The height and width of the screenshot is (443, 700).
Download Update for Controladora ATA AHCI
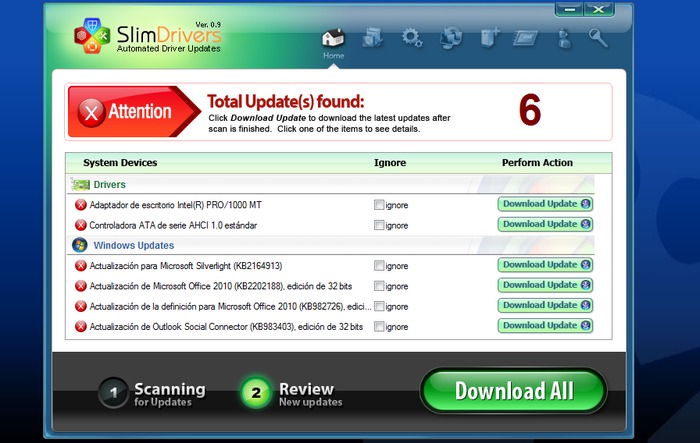[546, 224]
